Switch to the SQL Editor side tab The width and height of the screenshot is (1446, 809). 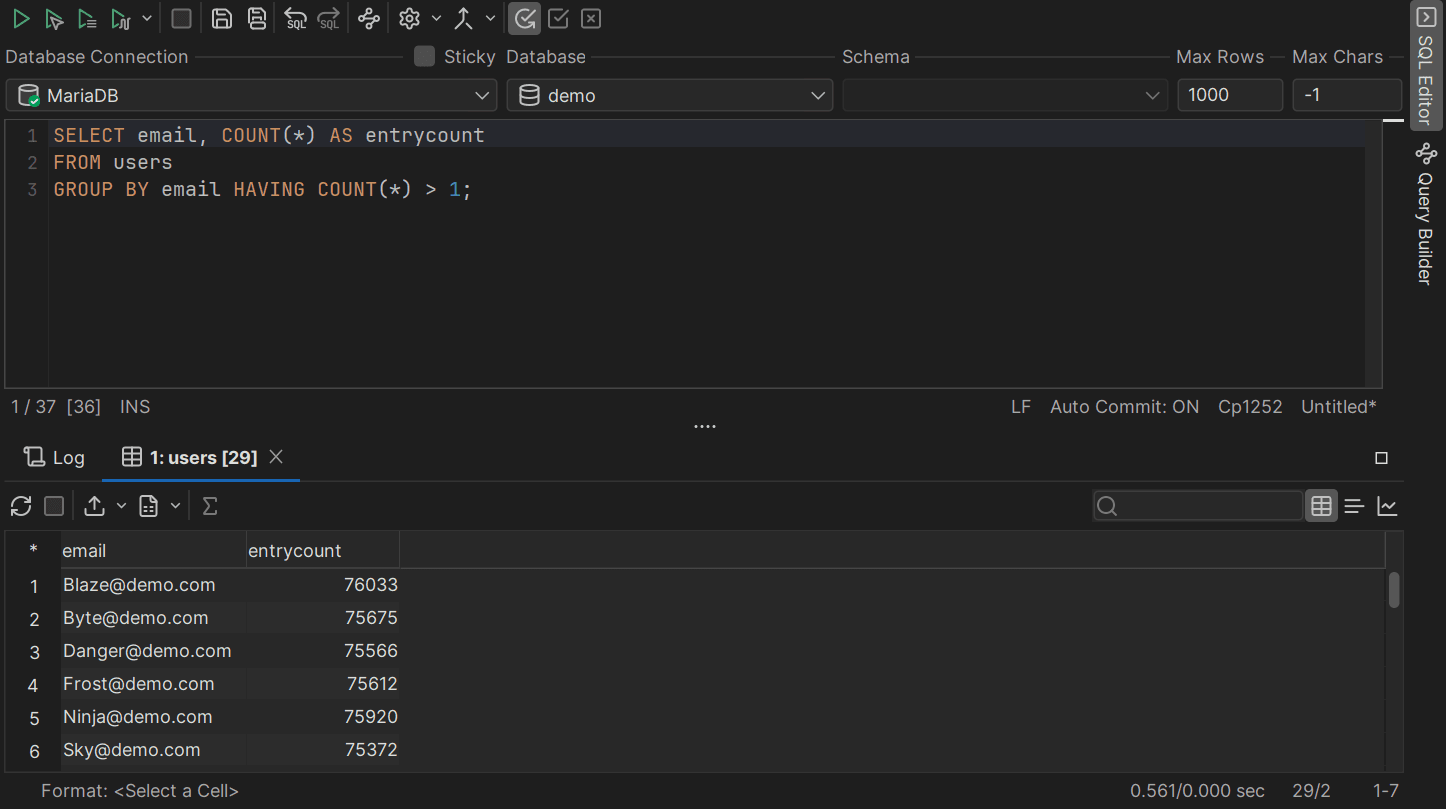point(1426,65)
